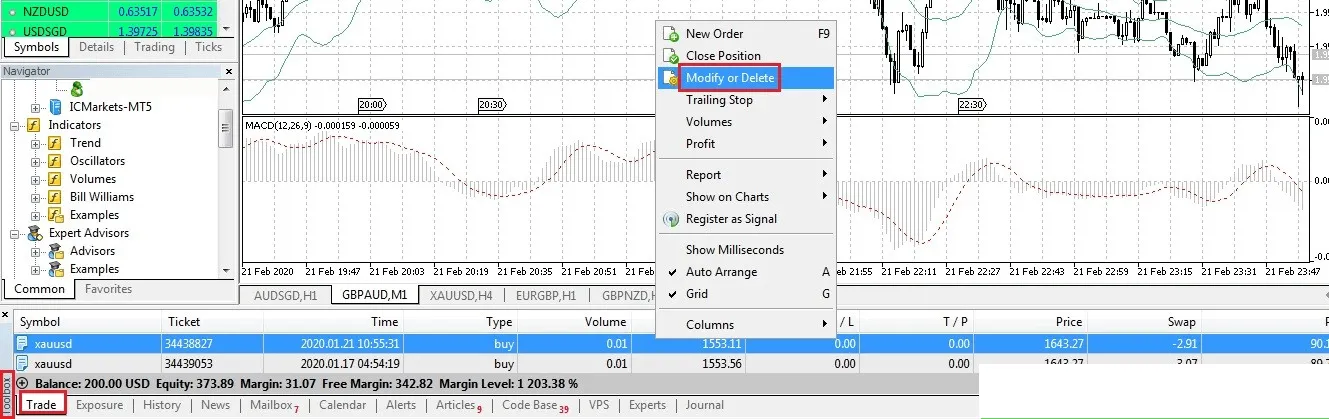Click the Advisors folder icon
Viewport: 1329px width, 419px height.
[55, 251]
